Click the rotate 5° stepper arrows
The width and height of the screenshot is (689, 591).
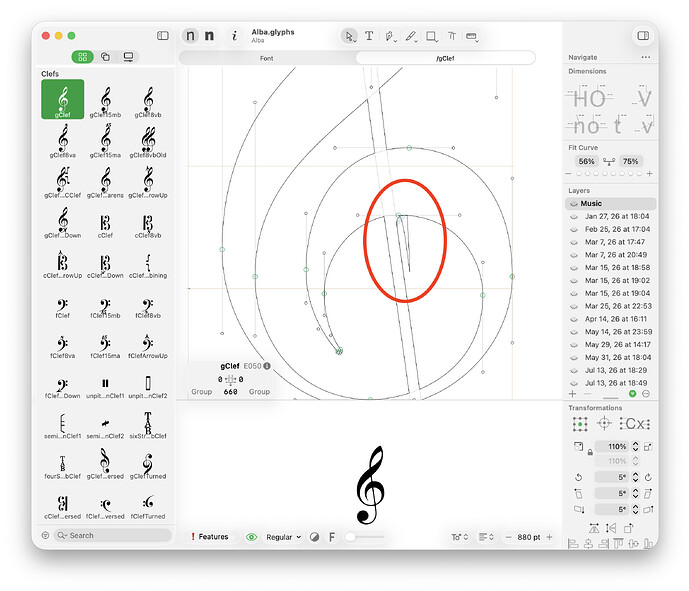pos(635,477)
